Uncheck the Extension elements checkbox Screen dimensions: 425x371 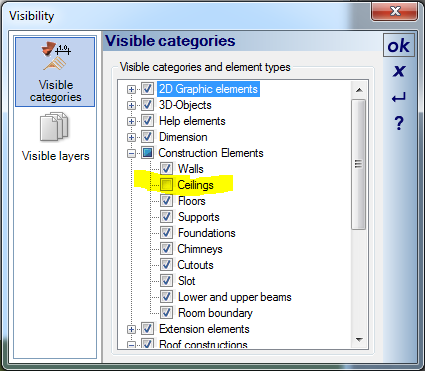(x=147, y=329)
